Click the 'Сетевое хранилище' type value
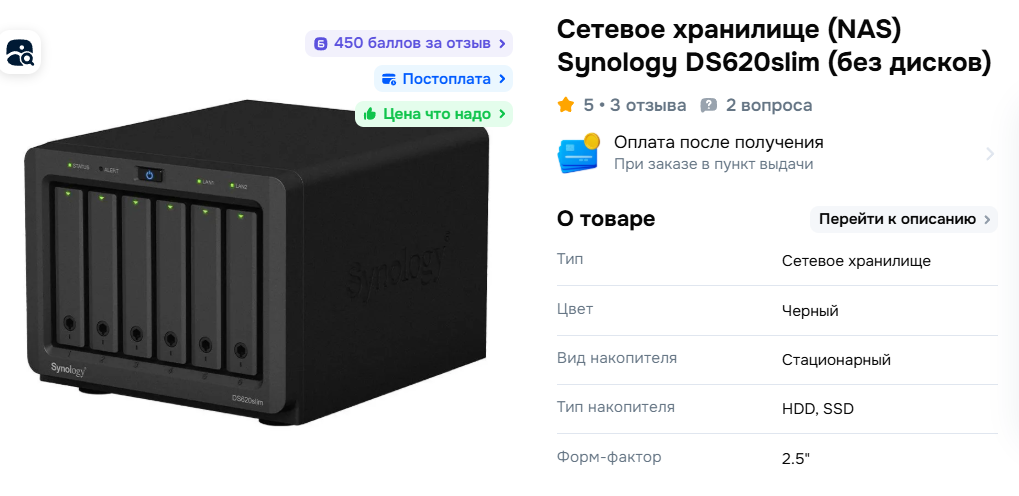 click(x=856, y=261)
